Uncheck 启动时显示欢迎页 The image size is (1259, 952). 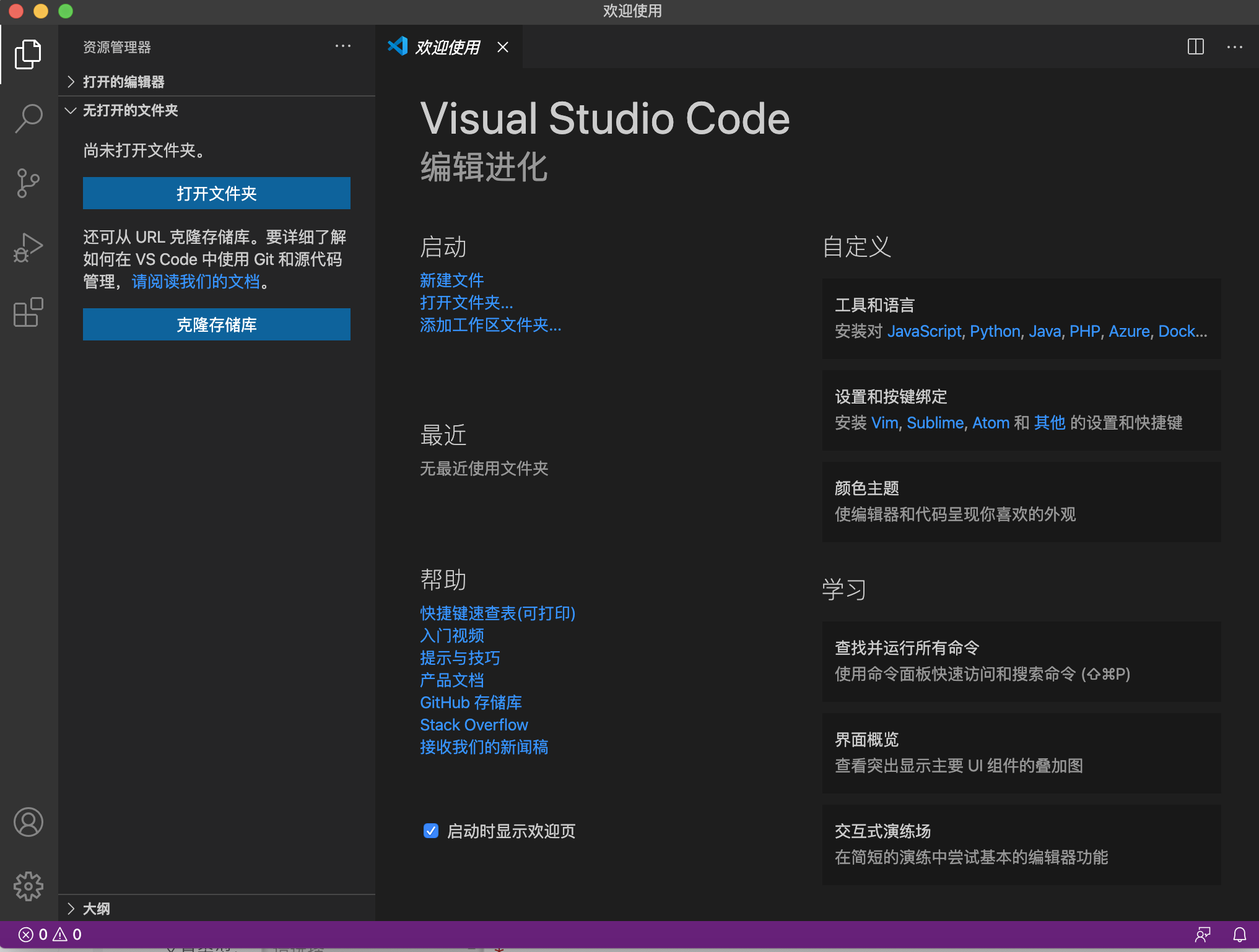pyautogui.click(x=430, y=831)
